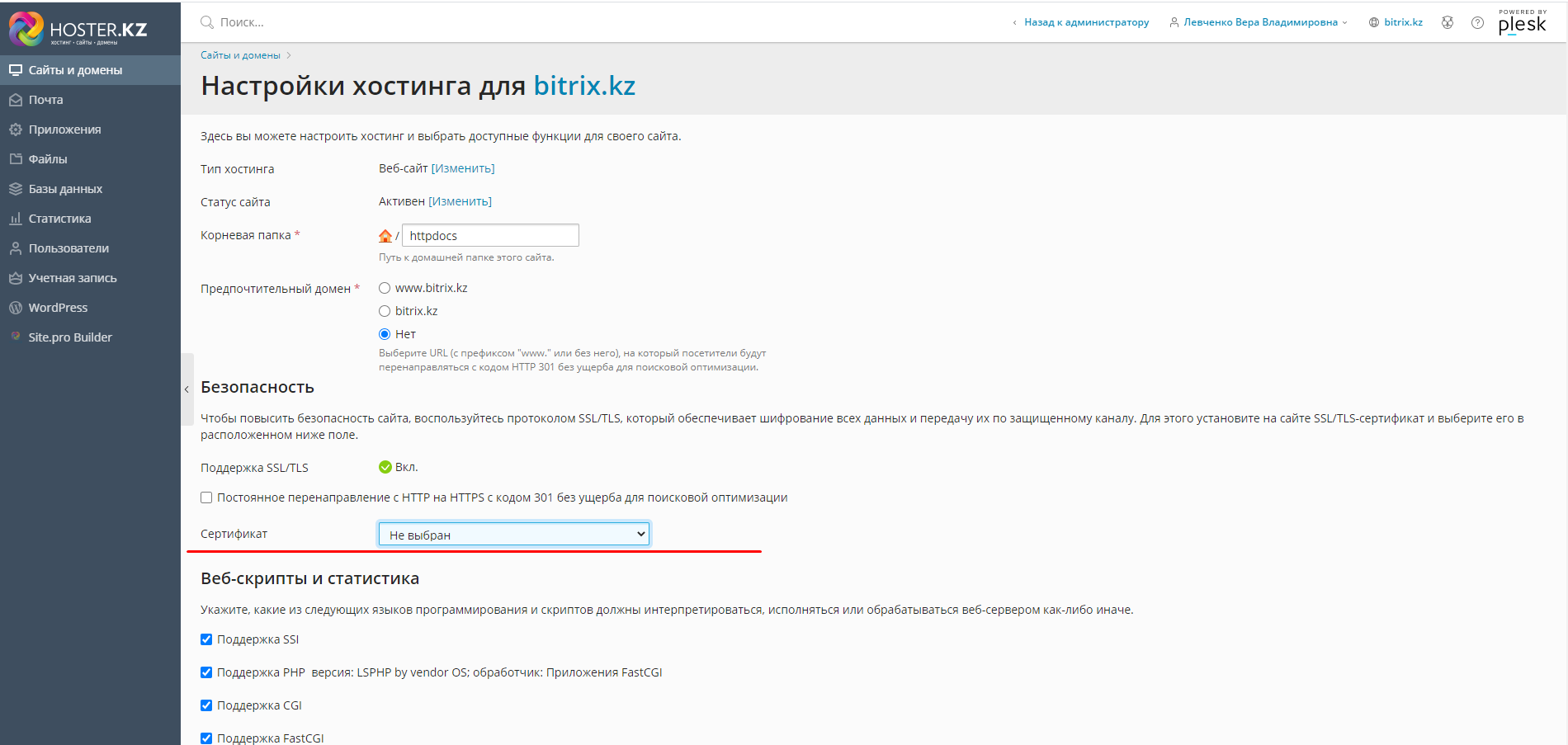1568x745 pixels.
Task: Click the httpdocs root folder input field
Action: coord(490,235)
